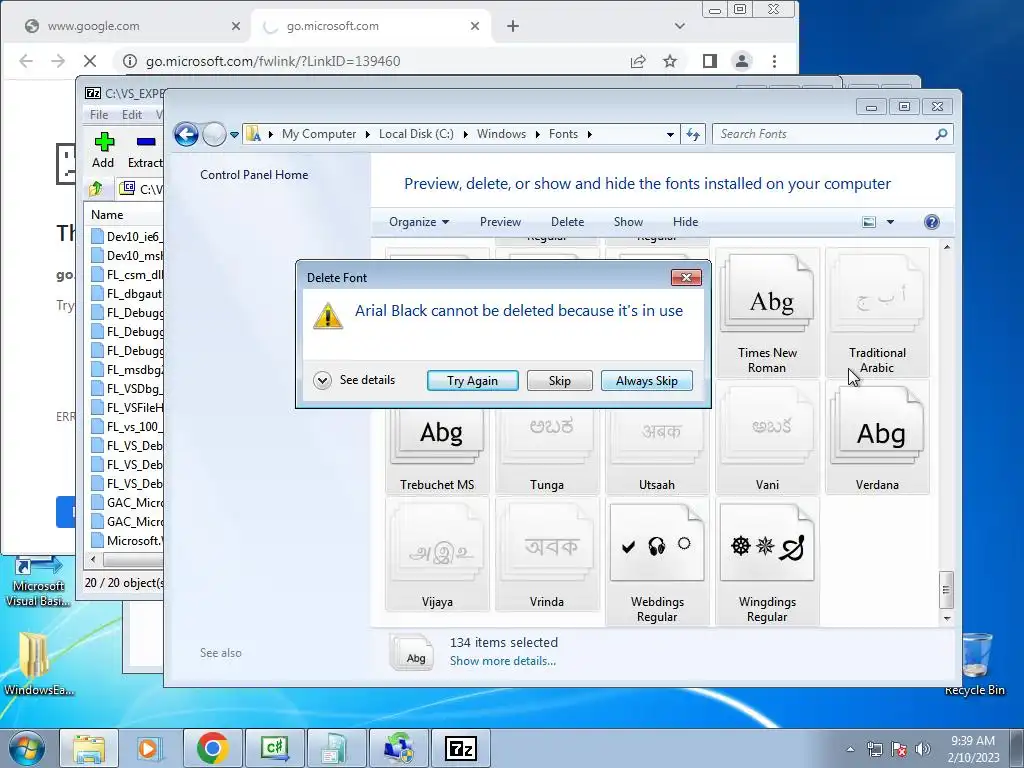Select the Webdings Regular font
This screenshot has width=1024, height=768.
click(x=656, y=562)
